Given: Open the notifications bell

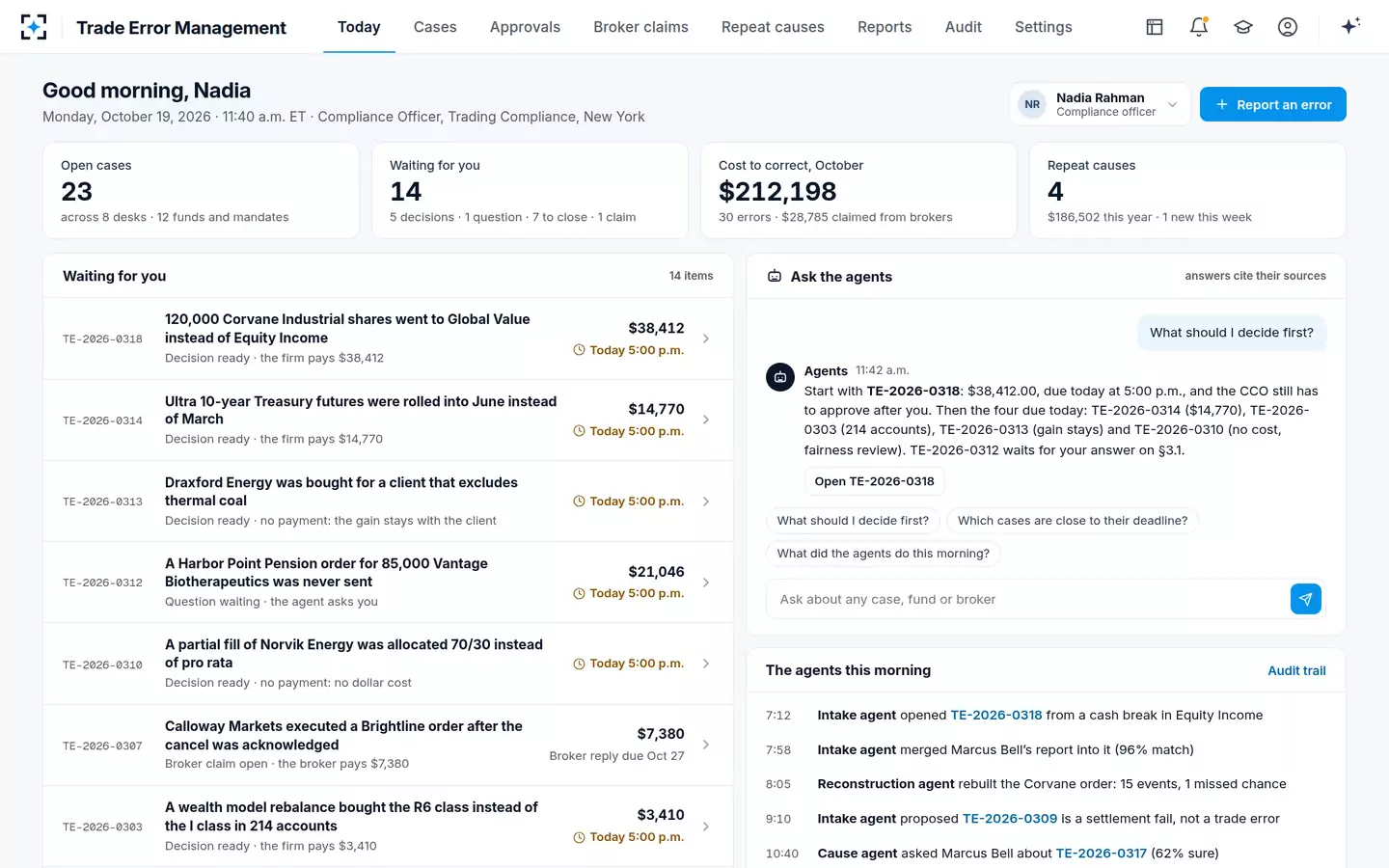Looking at the screenshot, I should (1199, 27).
